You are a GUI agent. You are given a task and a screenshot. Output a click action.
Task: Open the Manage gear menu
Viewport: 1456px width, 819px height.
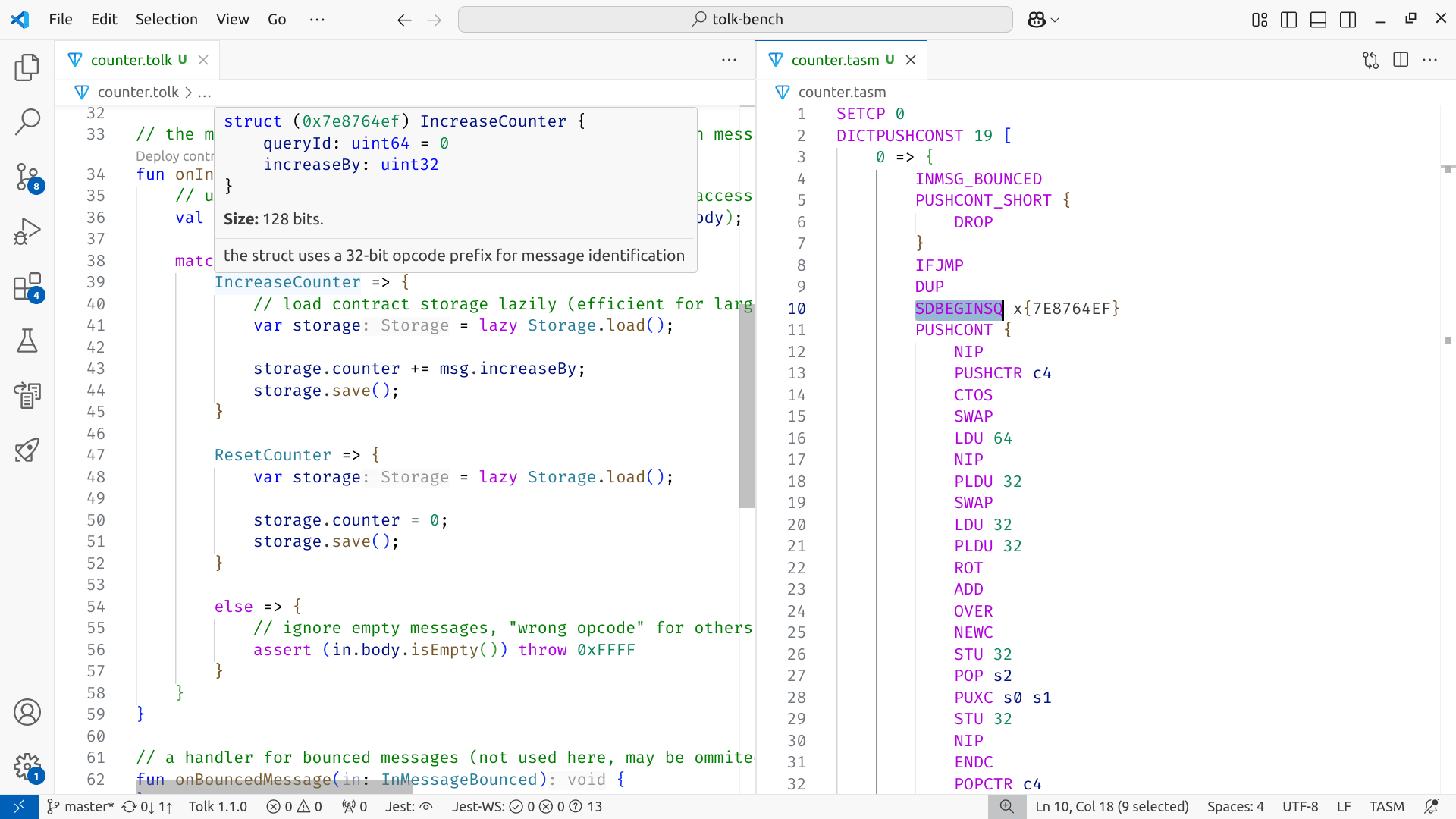[27, 767]
